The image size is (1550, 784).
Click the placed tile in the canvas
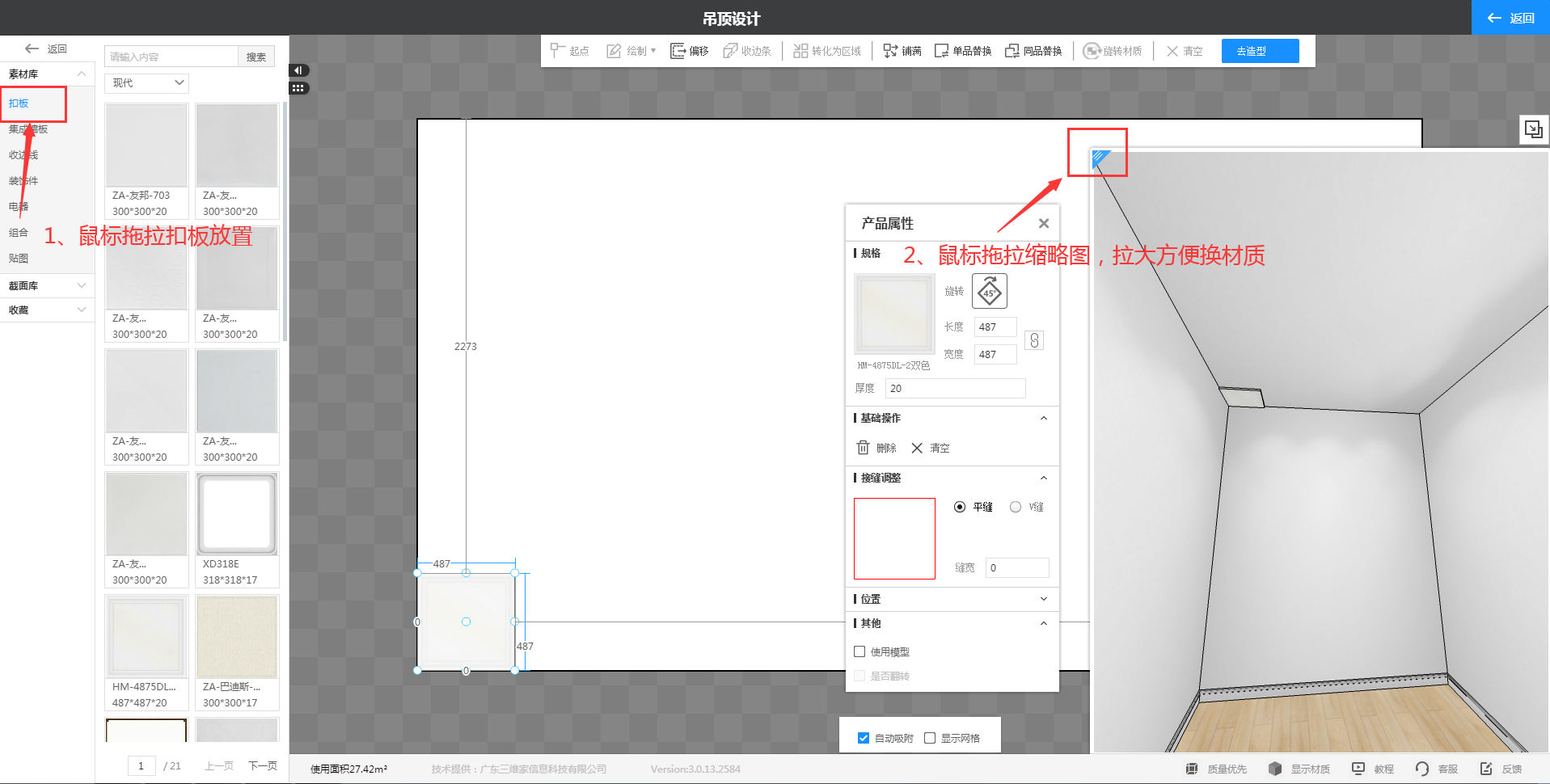point(466,622)
